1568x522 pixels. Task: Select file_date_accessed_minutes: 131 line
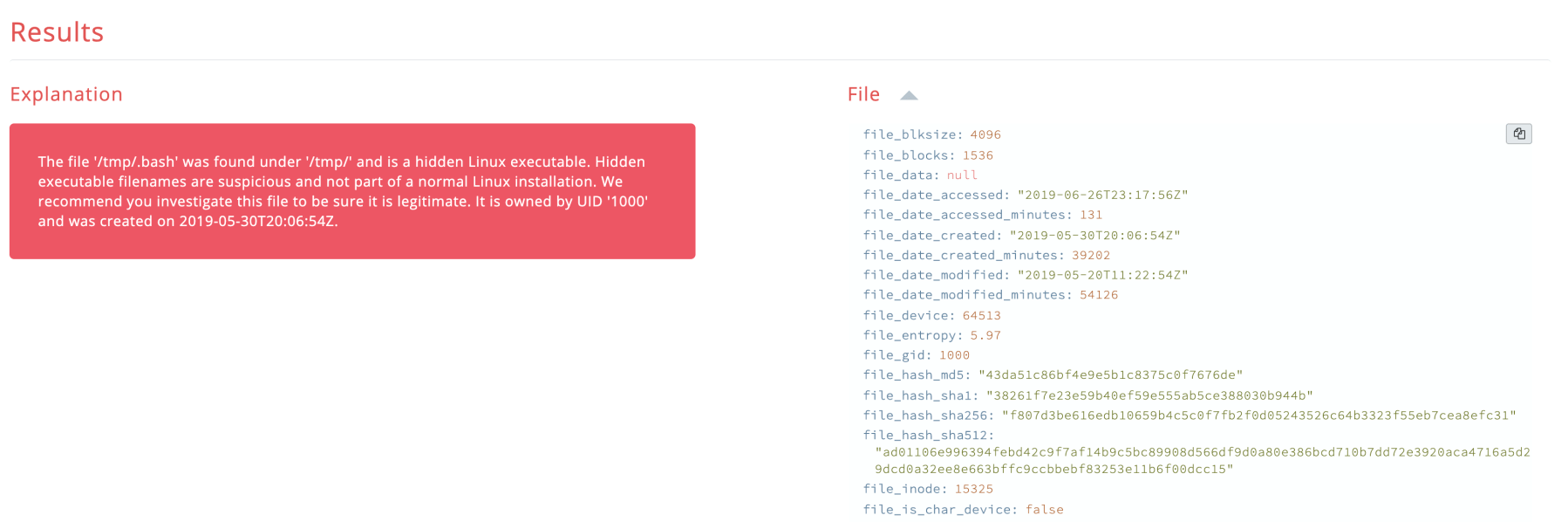[983, 215]
